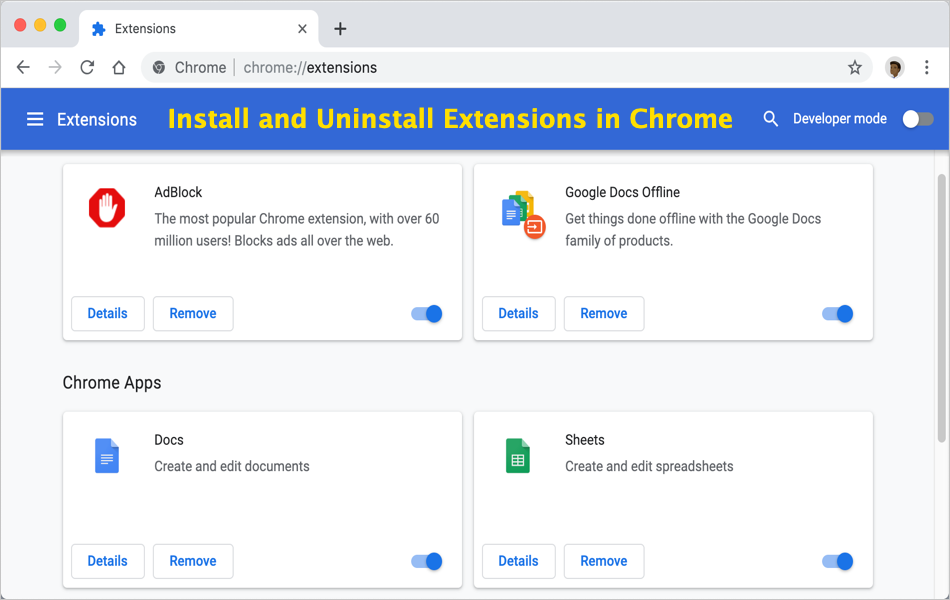Screen dimensions: 950x600
Task: Turn off the Sheets app toggle
Action: click(837, 561)
